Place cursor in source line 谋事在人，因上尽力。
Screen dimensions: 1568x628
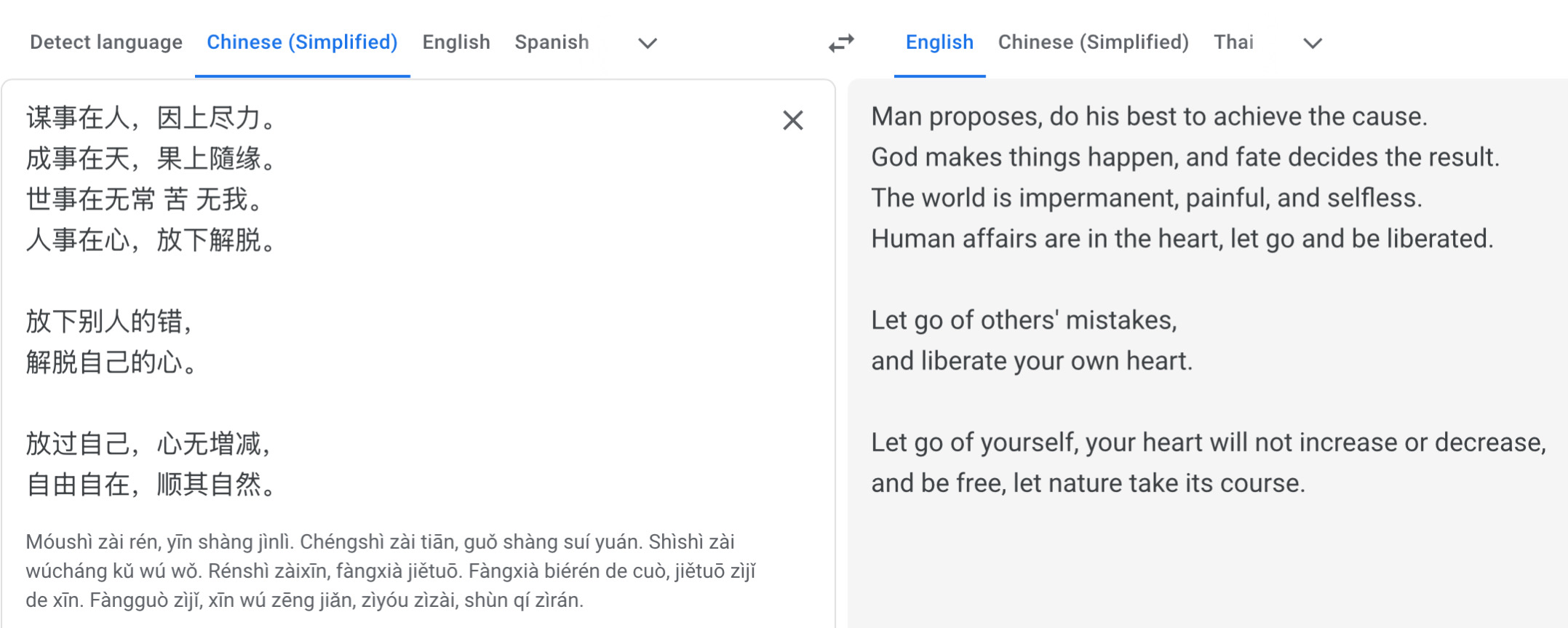151,117
